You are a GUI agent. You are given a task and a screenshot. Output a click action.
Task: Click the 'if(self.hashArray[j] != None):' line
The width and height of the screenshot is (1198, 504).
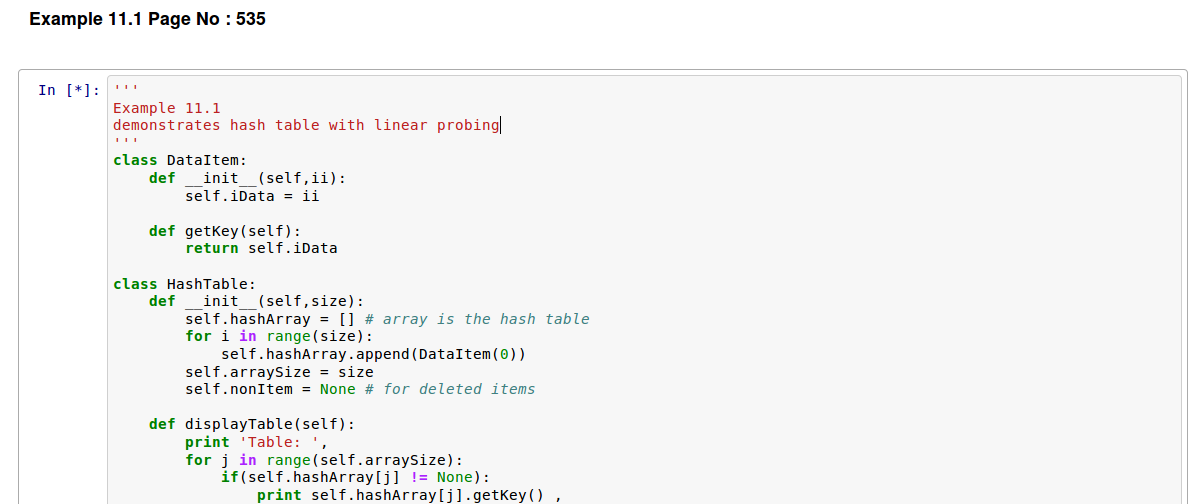pos(355,477)
